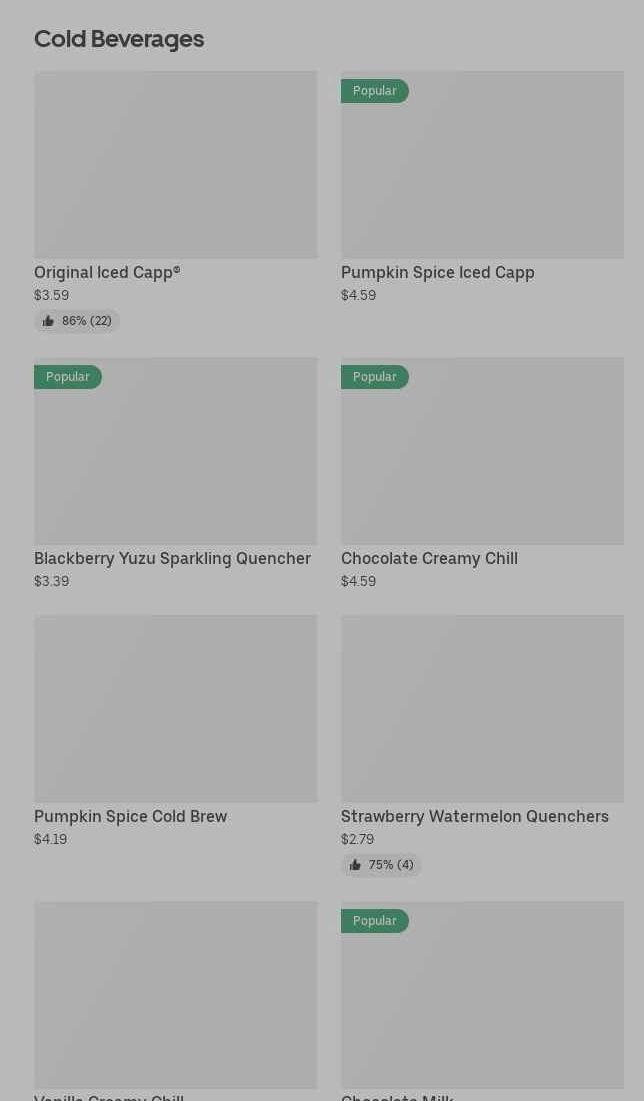Select Blackberry Yuzu Sparkling Quencher image
Image resolution: width=644 pixels, height=1101 pixels.
(176, 451)
